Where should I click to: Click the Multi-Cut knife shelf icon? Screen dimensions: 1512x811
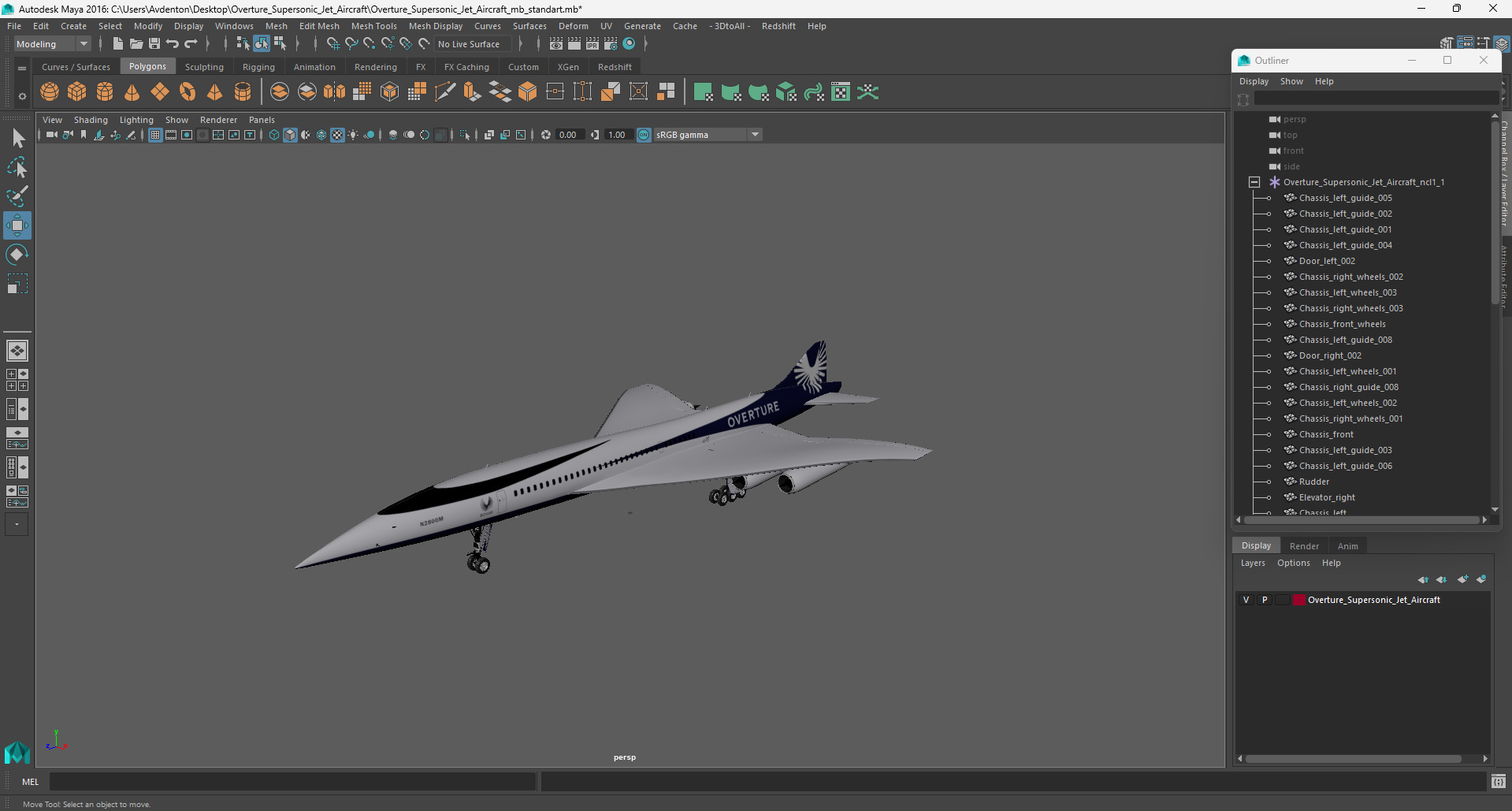pos(445,92)
